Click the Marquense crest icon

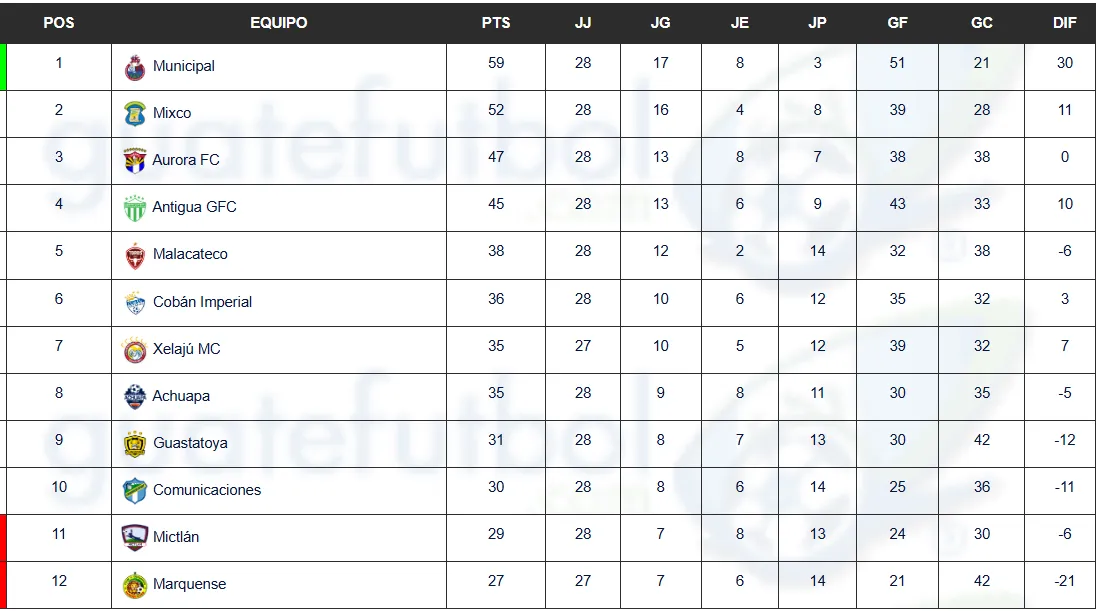pyautogui.click(x=135, y=585)
